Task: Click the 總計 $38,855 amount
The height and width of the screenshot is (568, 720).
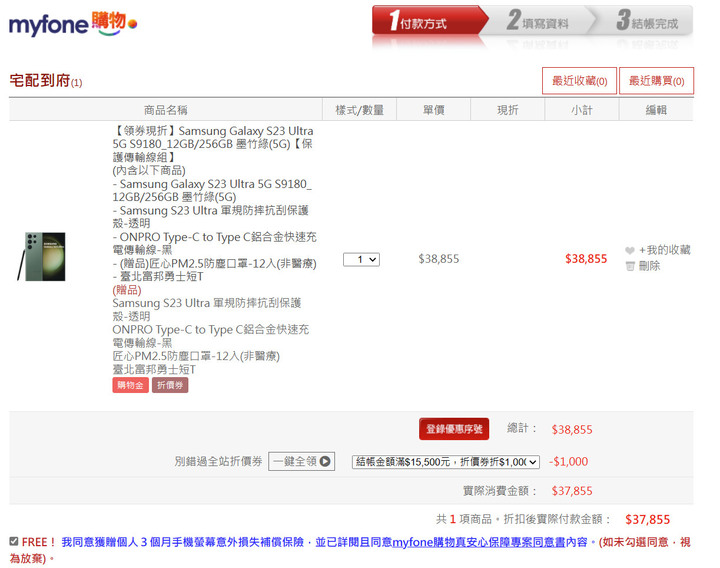Action: [572, 430]
